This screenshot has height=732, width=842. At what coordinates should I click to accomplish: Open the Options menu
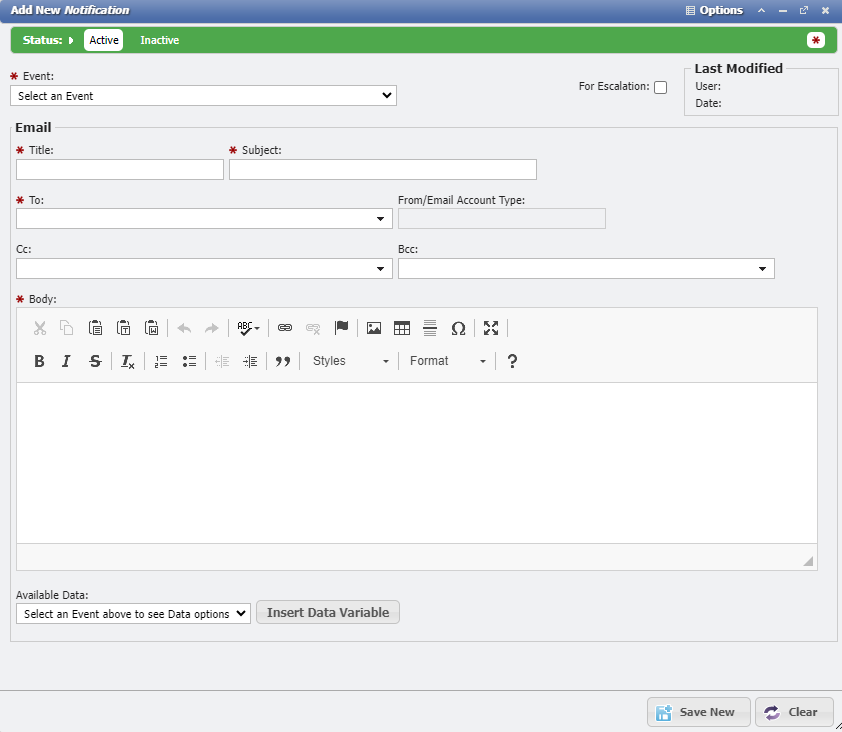[x=714, y=10]
